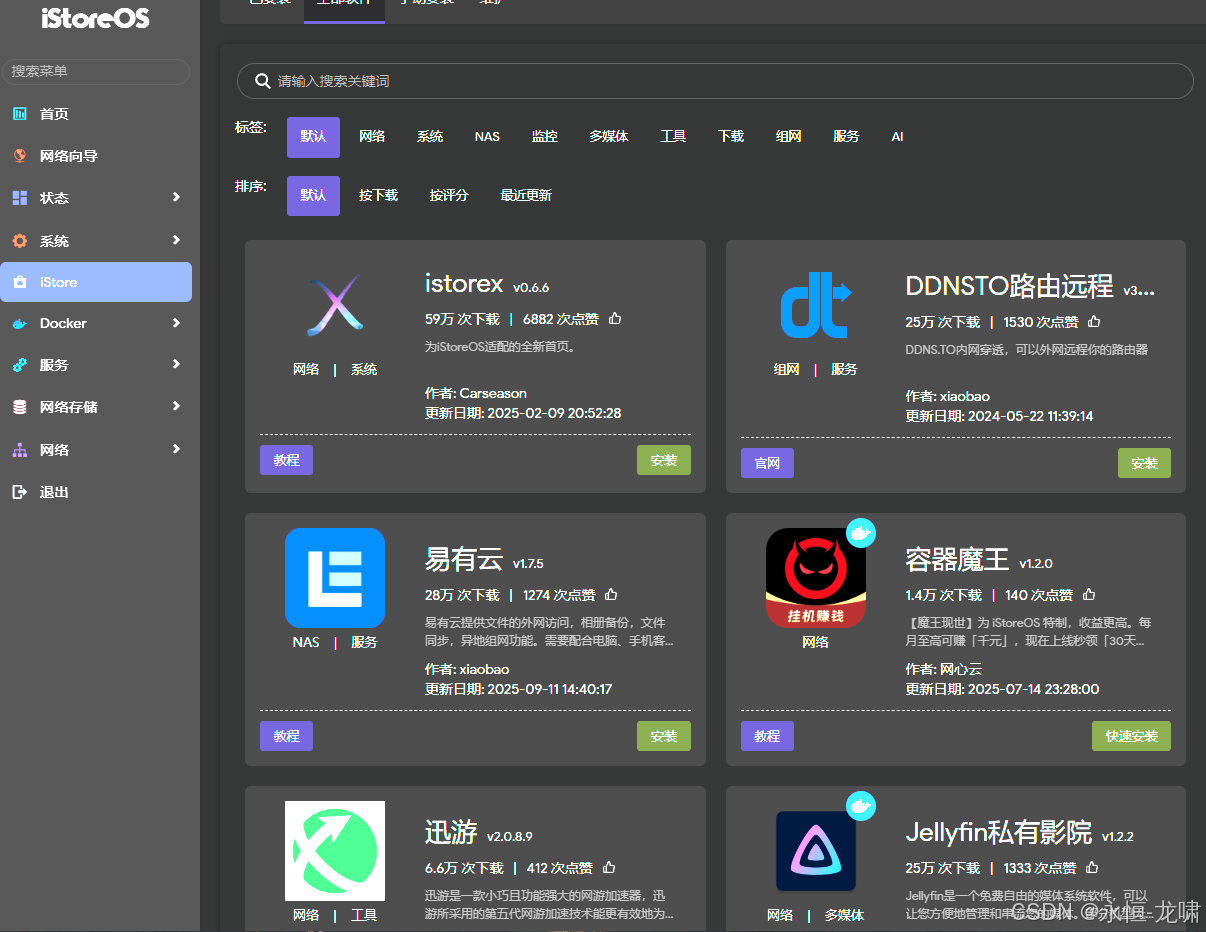Click the 首页 dashboard icon in sidebar
Screen dimensions: 1206x932
(x=20, y=114)
